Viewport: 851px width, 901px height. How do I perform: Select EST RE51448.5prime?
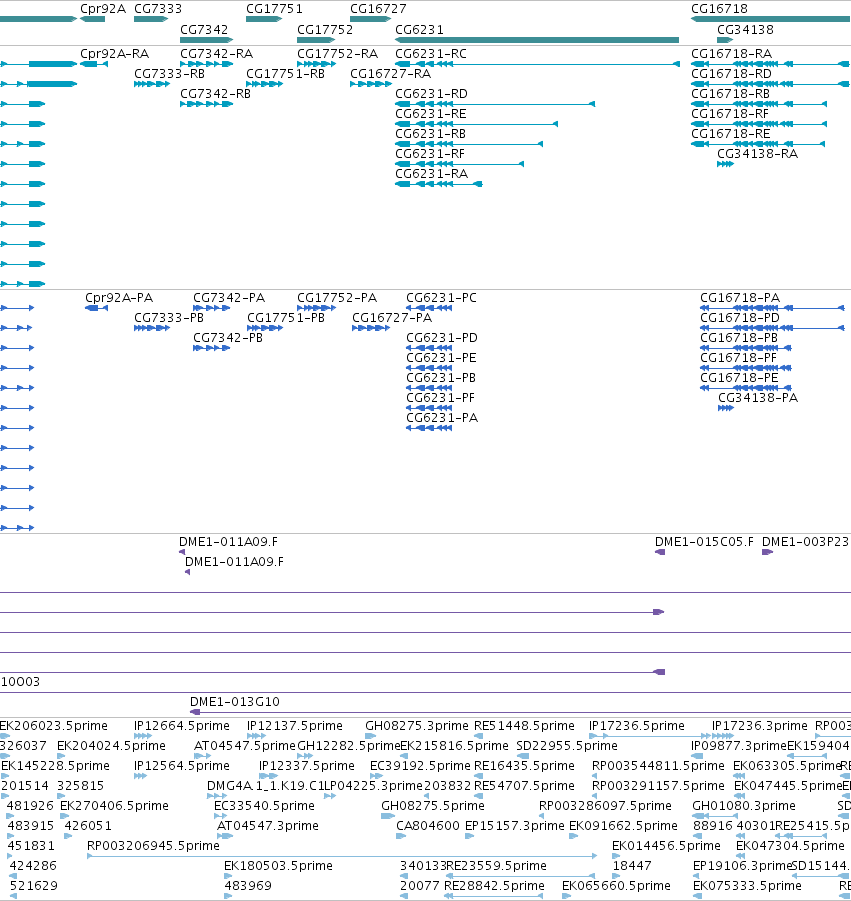tap(524, 726)
